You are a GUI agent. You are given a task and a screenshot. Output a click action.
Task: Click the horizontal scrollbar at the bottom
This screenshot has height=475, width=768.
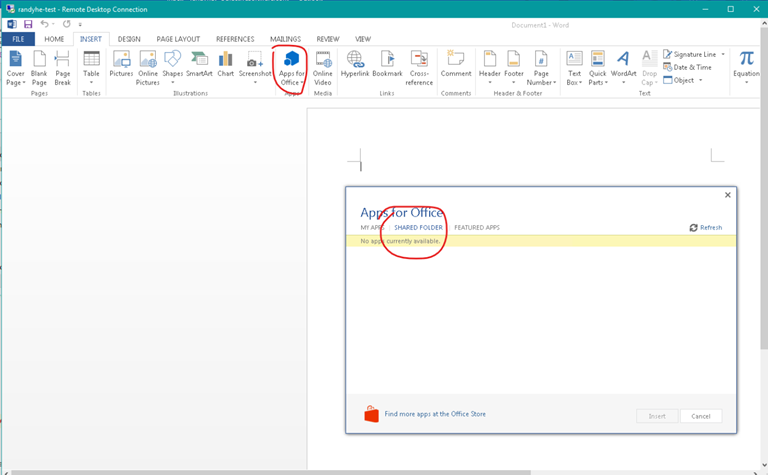[x=271, y=473]
